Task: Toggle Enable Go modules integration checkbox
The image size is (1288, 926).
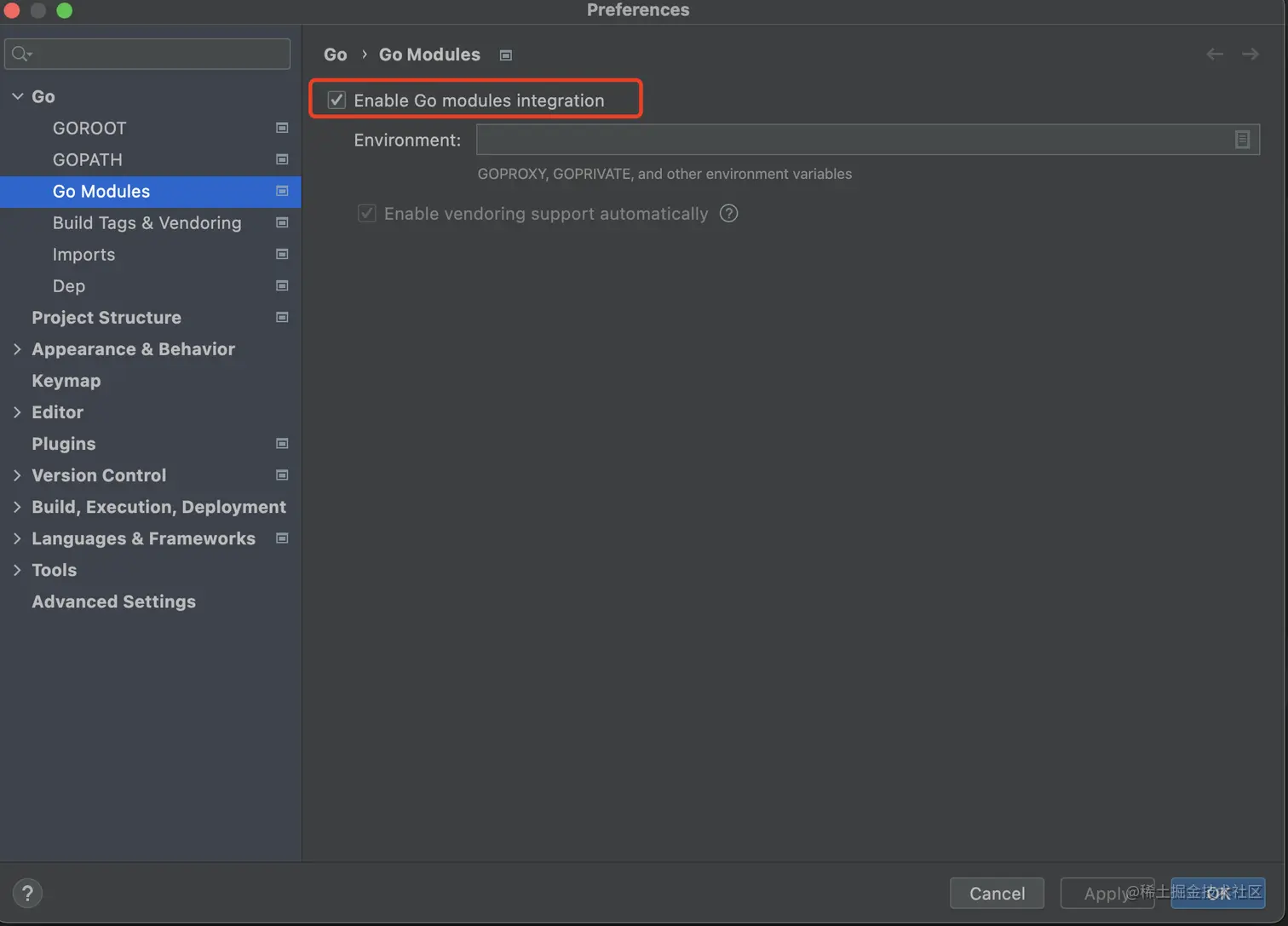Action: (337, 100)
